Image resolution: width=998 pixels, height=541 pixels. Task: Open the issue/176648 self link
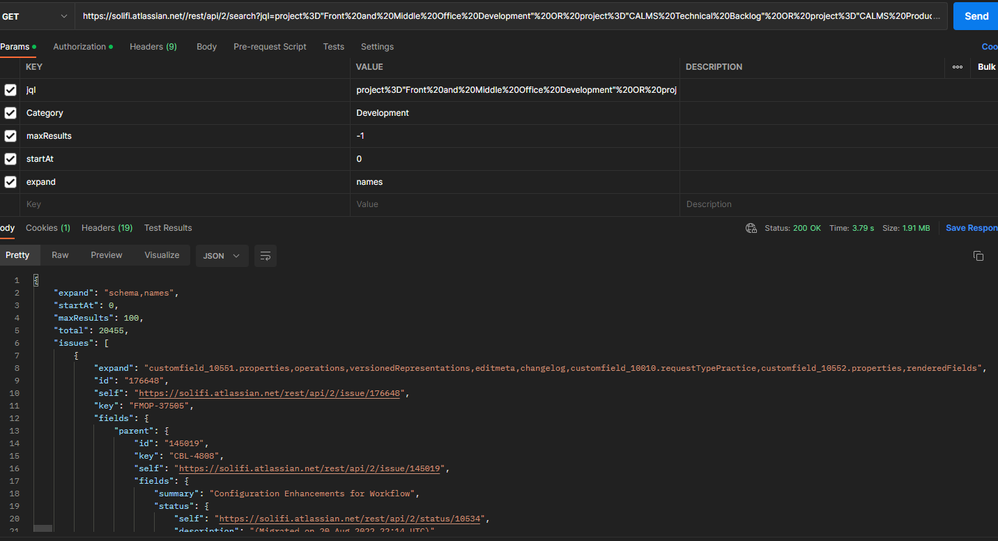click(x=269, y=393)
